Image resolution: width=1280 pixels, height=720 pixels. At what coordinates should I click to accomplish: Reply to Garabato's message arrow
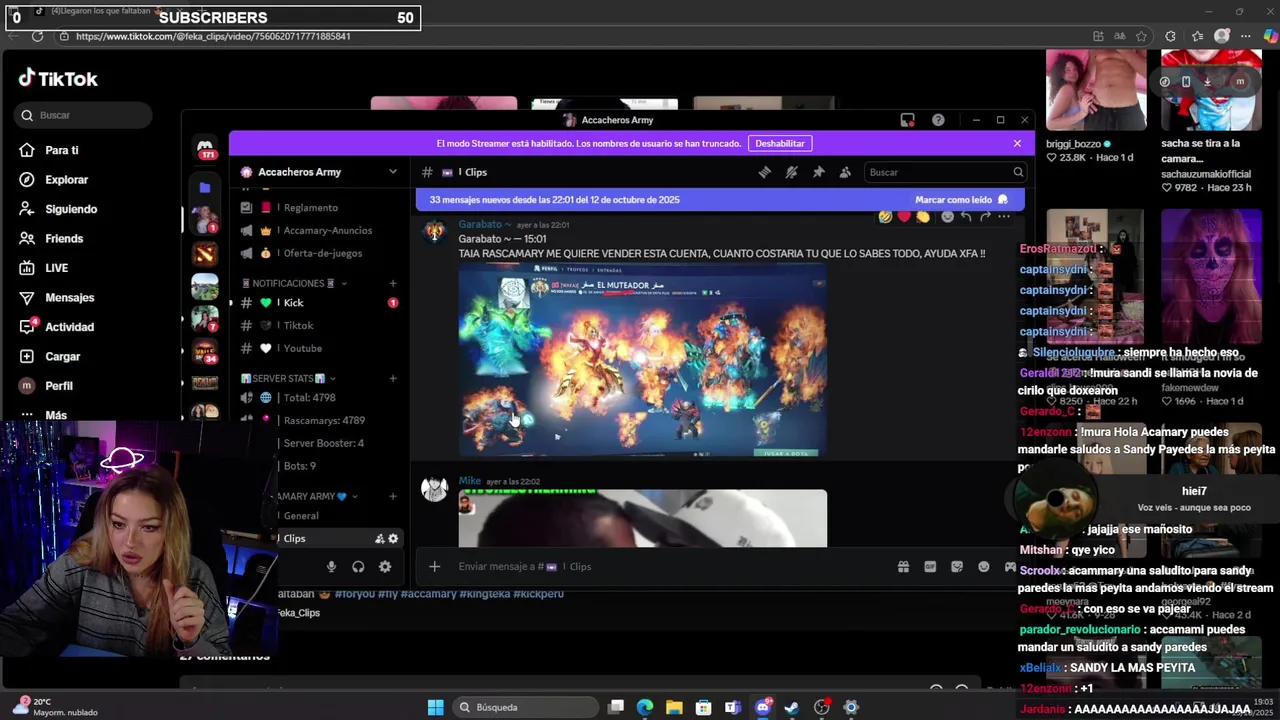click(x=966, y=216)
